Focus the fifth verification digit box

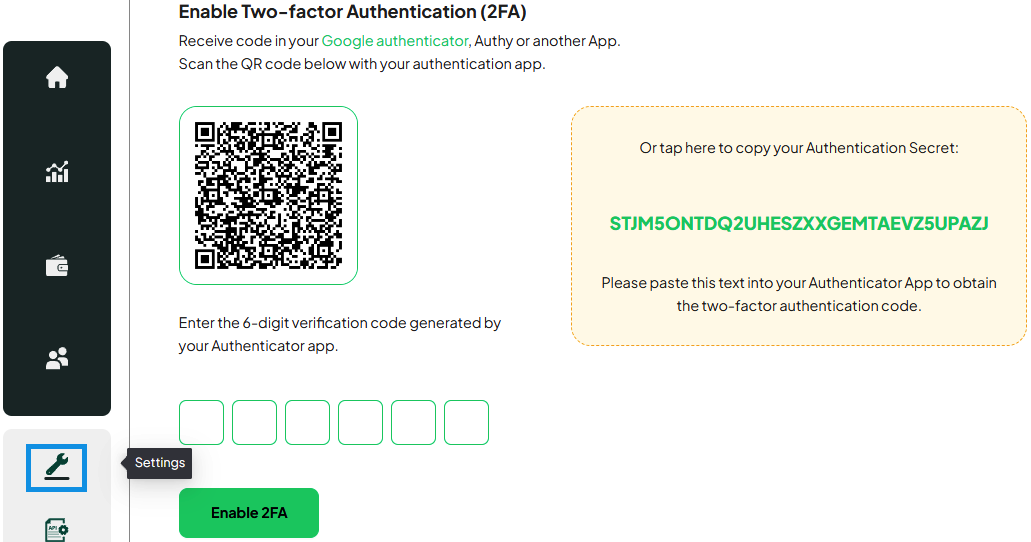point(414,422)
